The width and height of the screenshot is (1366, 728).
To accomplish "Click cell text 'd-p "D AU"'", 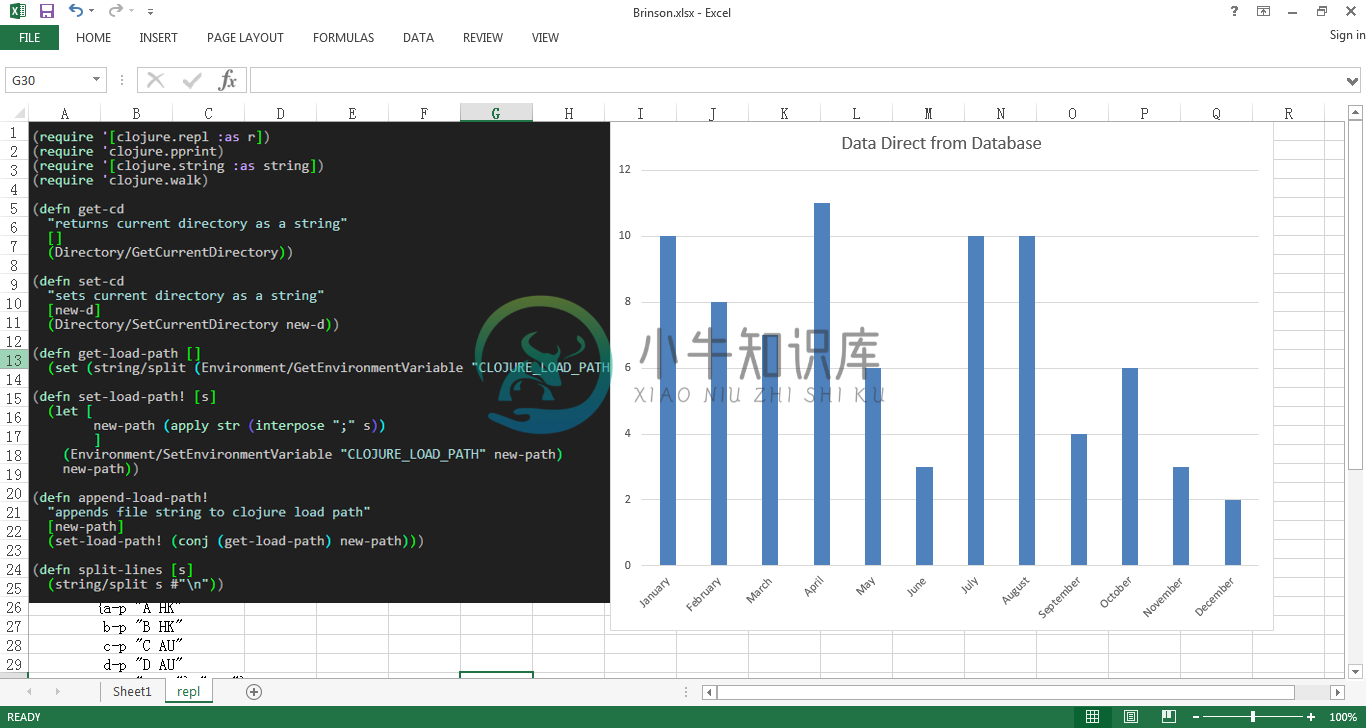I will pyautogui.click(x=142, y=664).
